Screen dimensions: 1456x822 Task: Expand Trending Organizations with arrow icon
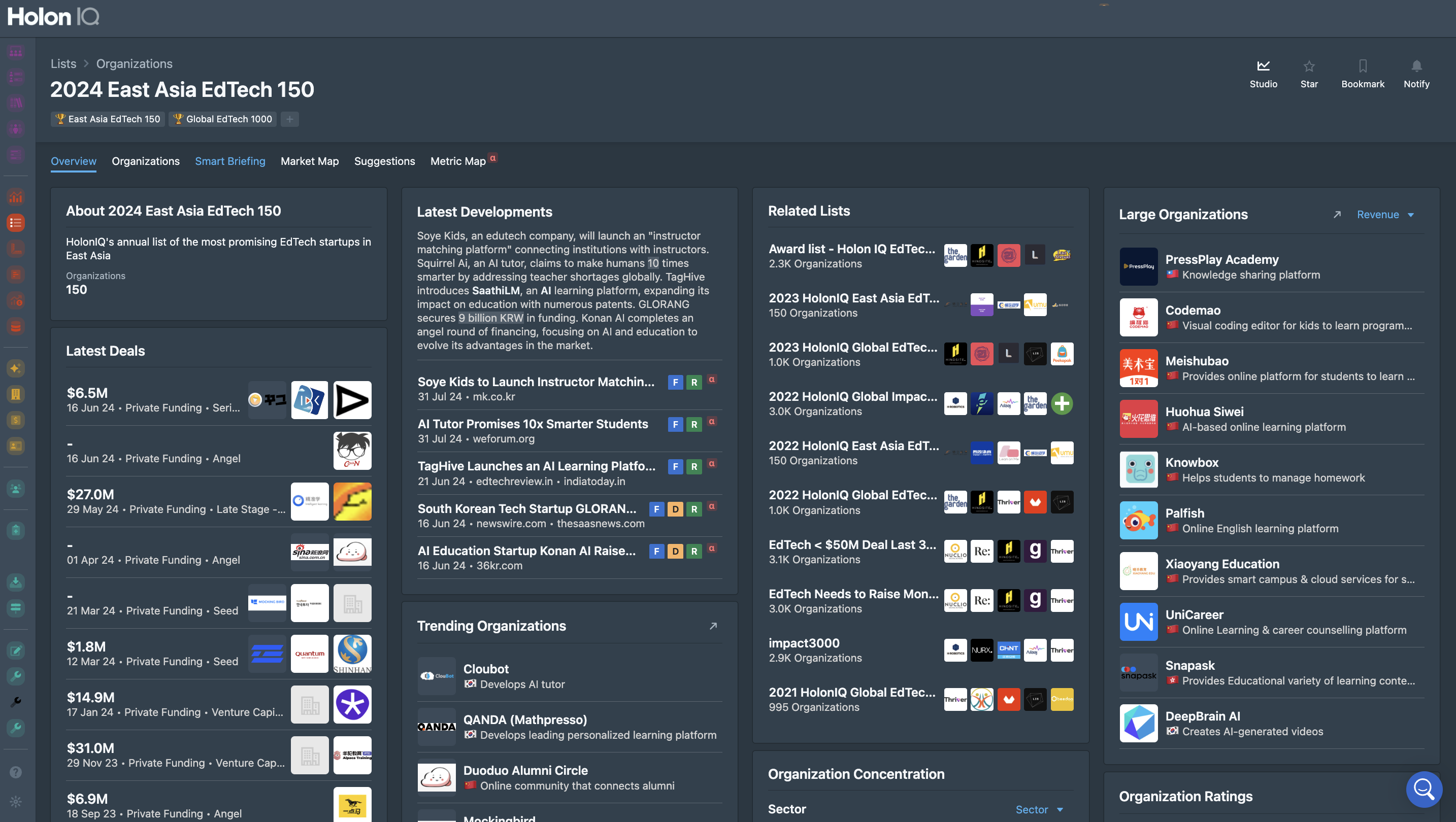(713, 626)
